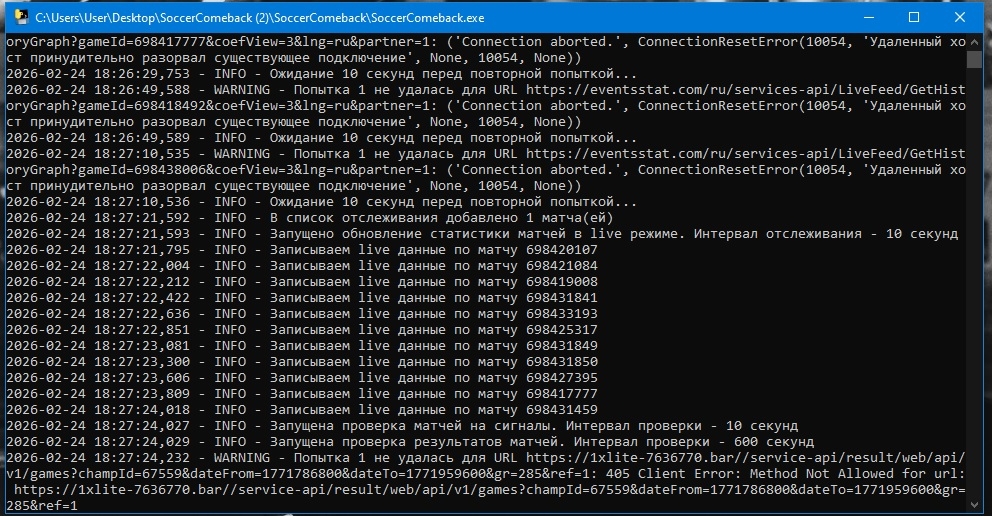Open the console window system menu icon
The width and height of the screenshot is (992, 516).
[x=19, y=18]
